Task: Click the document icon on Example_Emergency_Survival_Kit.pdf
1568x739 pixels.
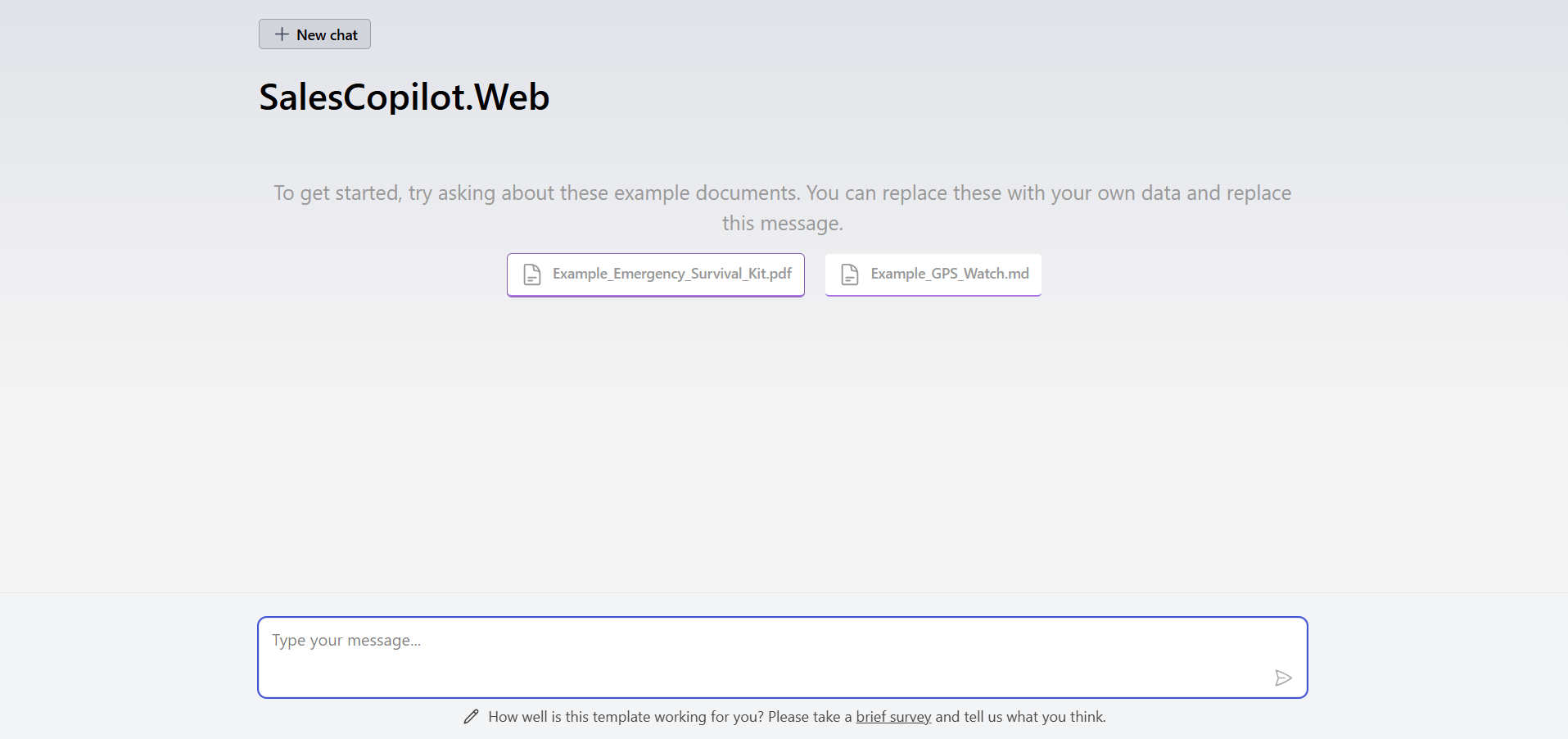Action: [x=532, y=274]
